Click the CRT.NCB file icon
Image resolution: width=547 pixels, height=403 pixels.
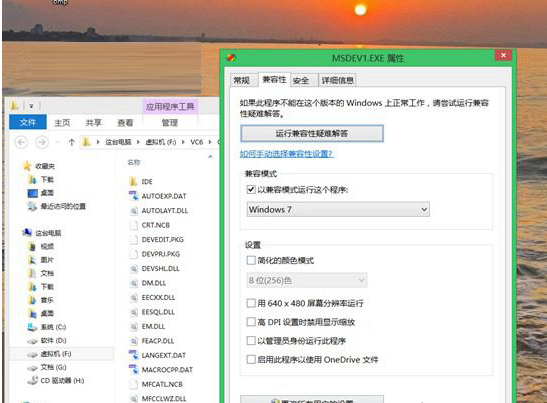pos(134,225)
